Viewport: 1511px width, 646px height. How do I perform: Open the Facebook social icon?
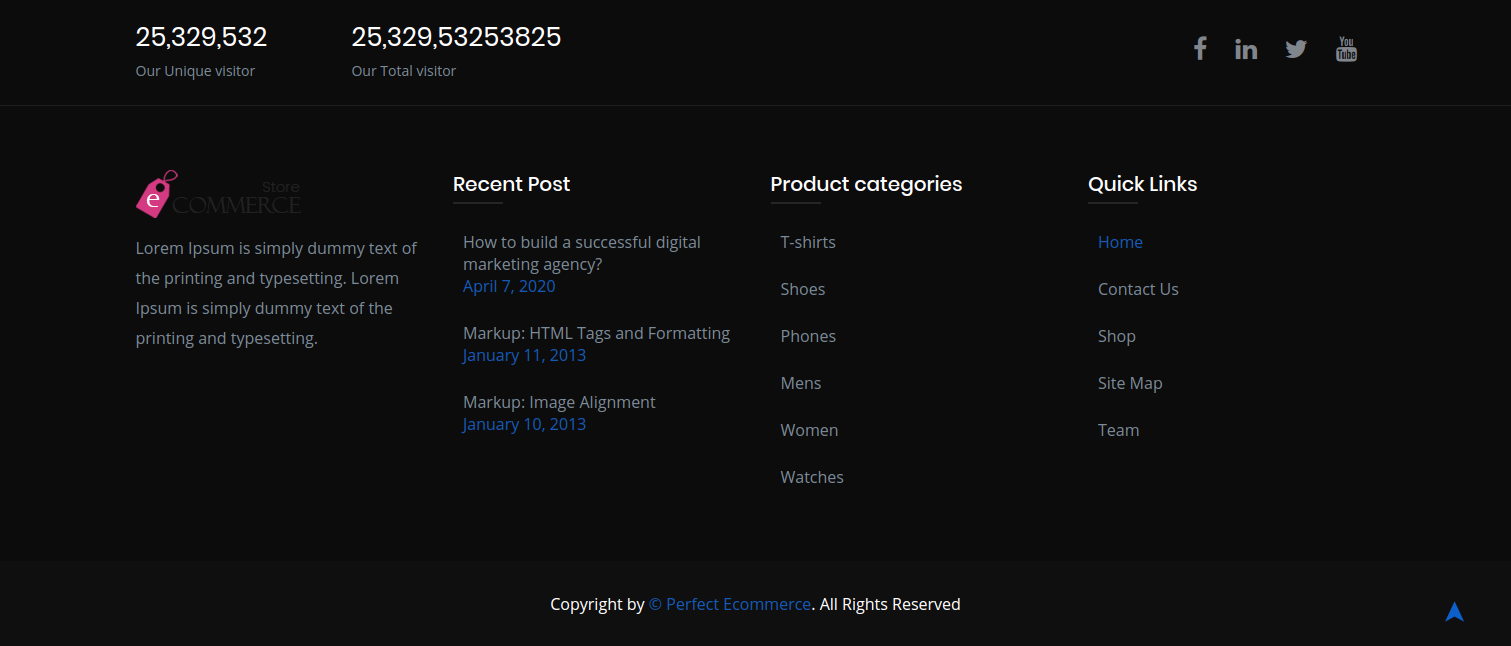point(1199,48)
